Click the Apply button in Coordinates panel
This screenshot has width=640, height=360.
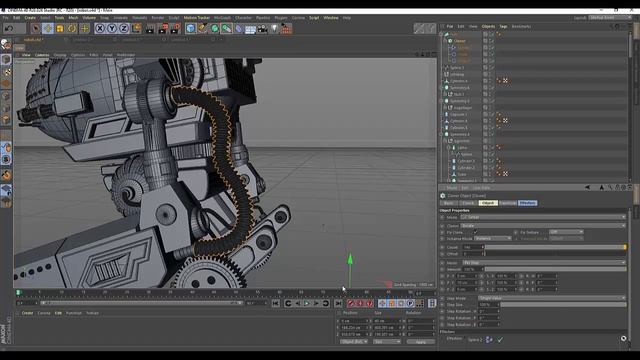[x=420, y=342]
